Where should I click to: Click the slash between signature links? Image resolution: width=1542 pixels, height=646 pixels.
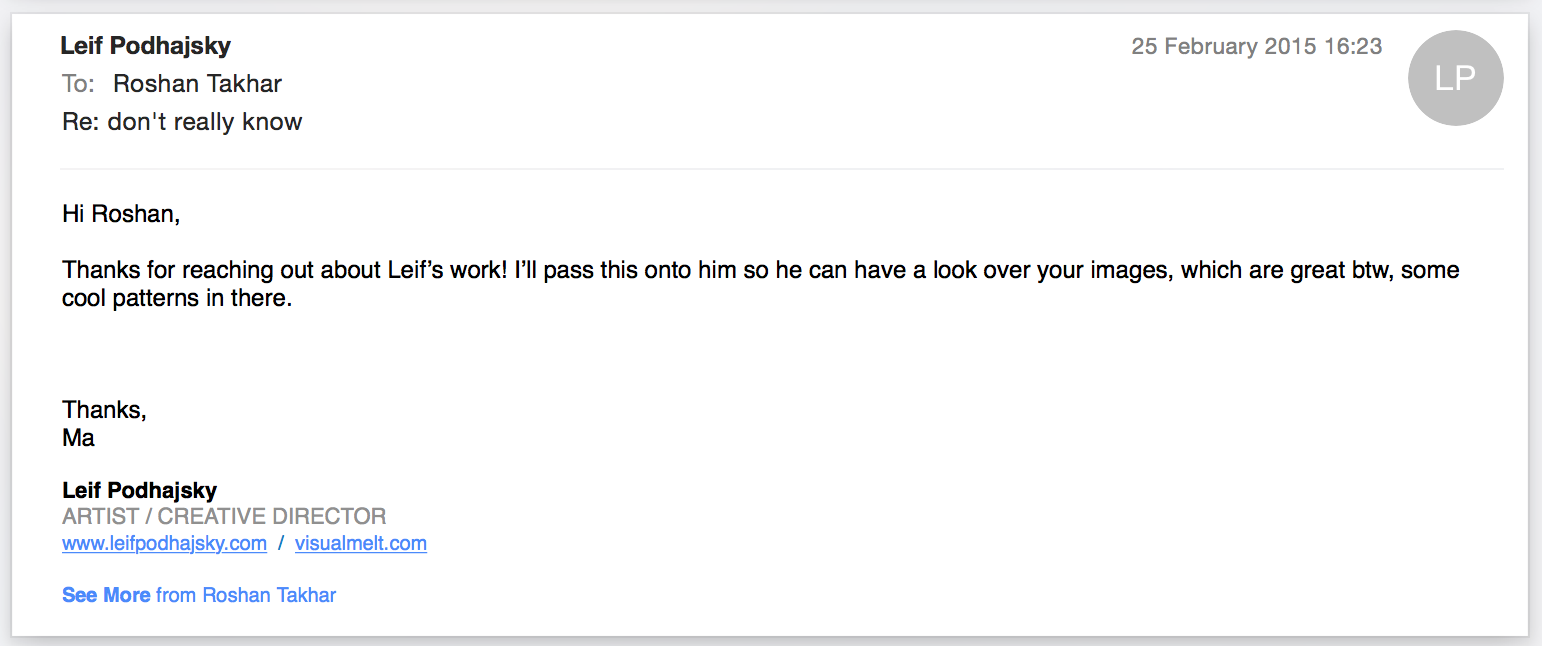[x=281, y=543]
